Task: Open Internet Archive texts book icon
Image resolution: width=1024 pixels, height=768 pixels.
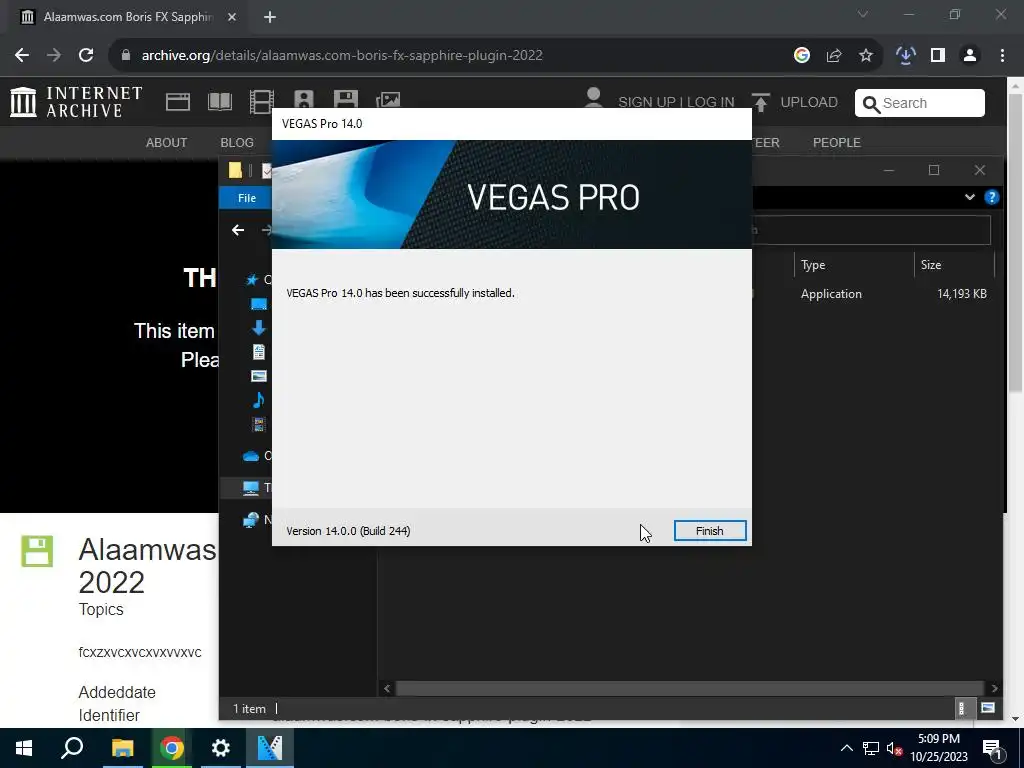Action: coord(220,102)
